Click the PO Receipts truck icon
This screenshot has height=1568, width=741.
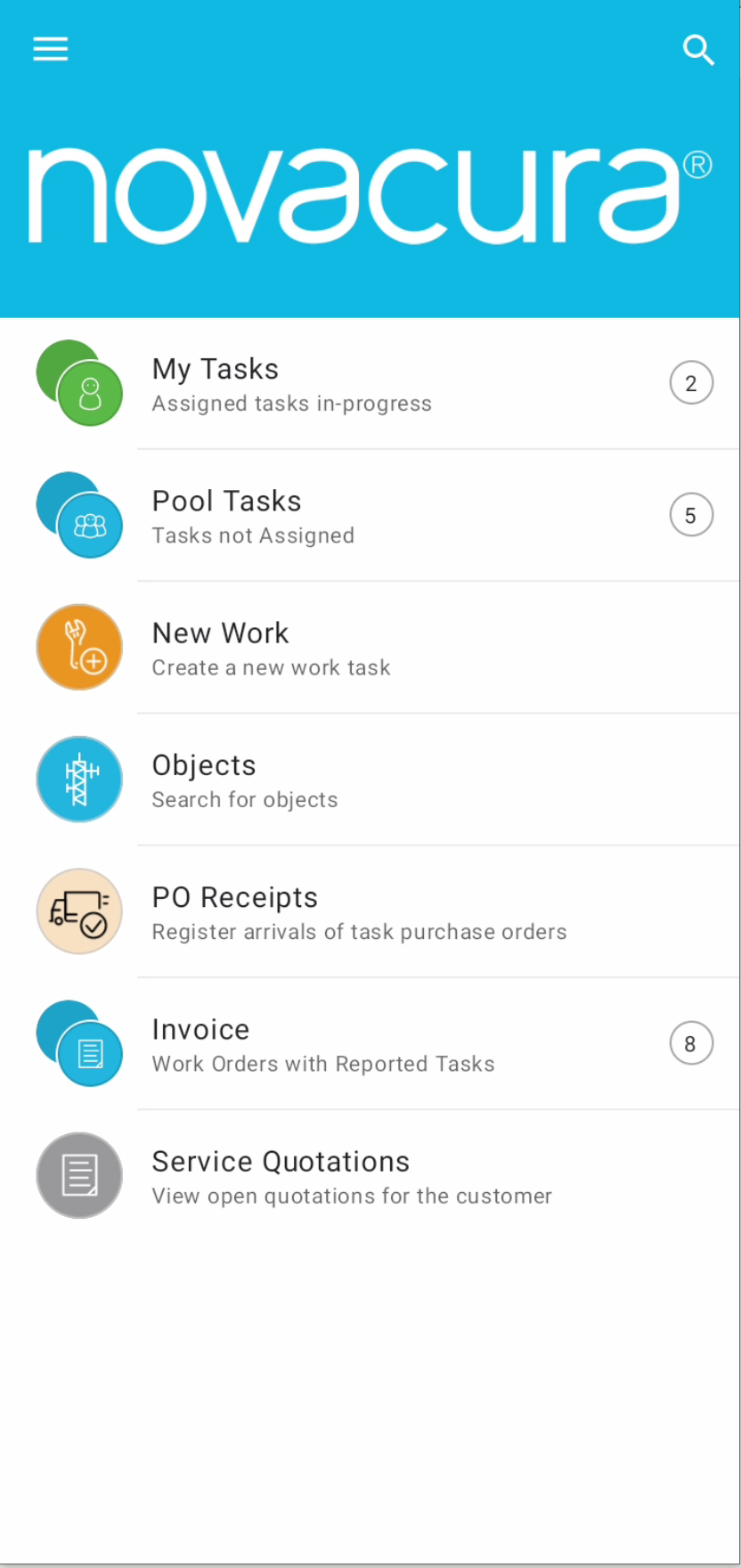(79, 911)
